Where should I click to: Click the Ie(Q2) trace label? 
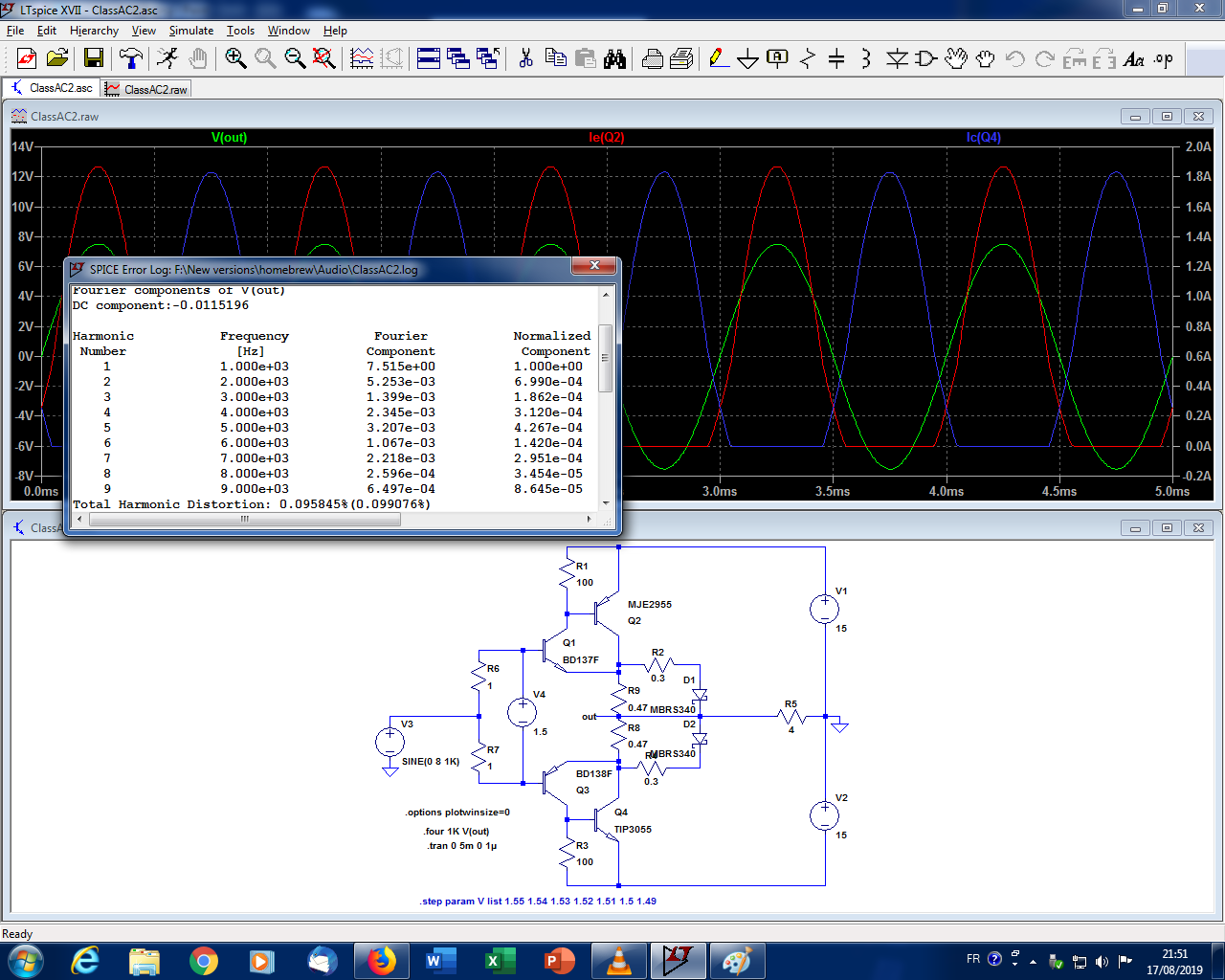coord(607,138)
